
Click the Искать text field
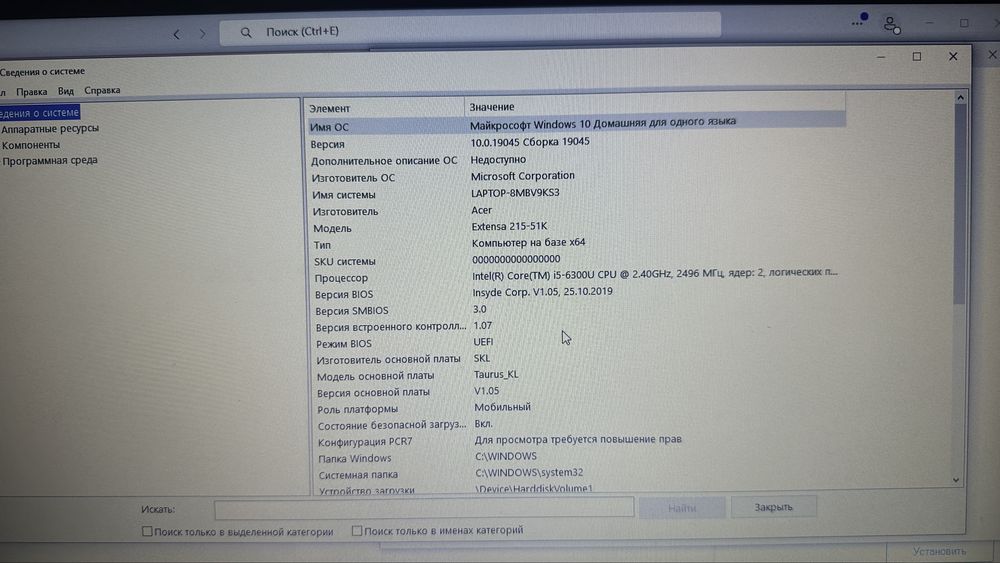[x=424, y=508]
